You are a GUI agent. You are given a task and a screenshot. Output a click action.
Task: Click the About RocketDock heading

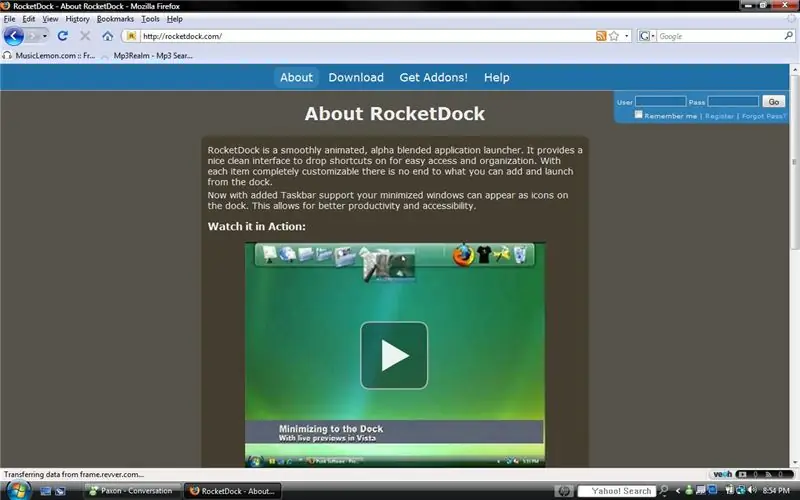394,113
